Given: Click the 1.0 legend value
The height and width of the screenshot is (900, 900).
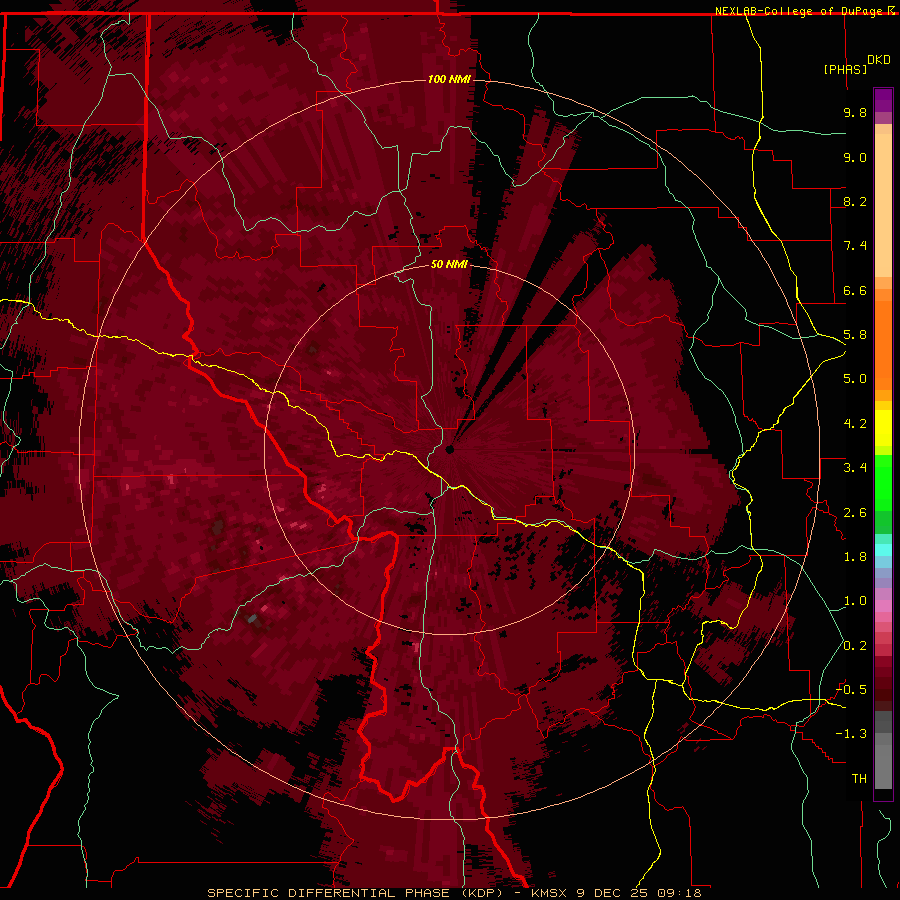Looking at the screenshot, I should click(855, 601).
